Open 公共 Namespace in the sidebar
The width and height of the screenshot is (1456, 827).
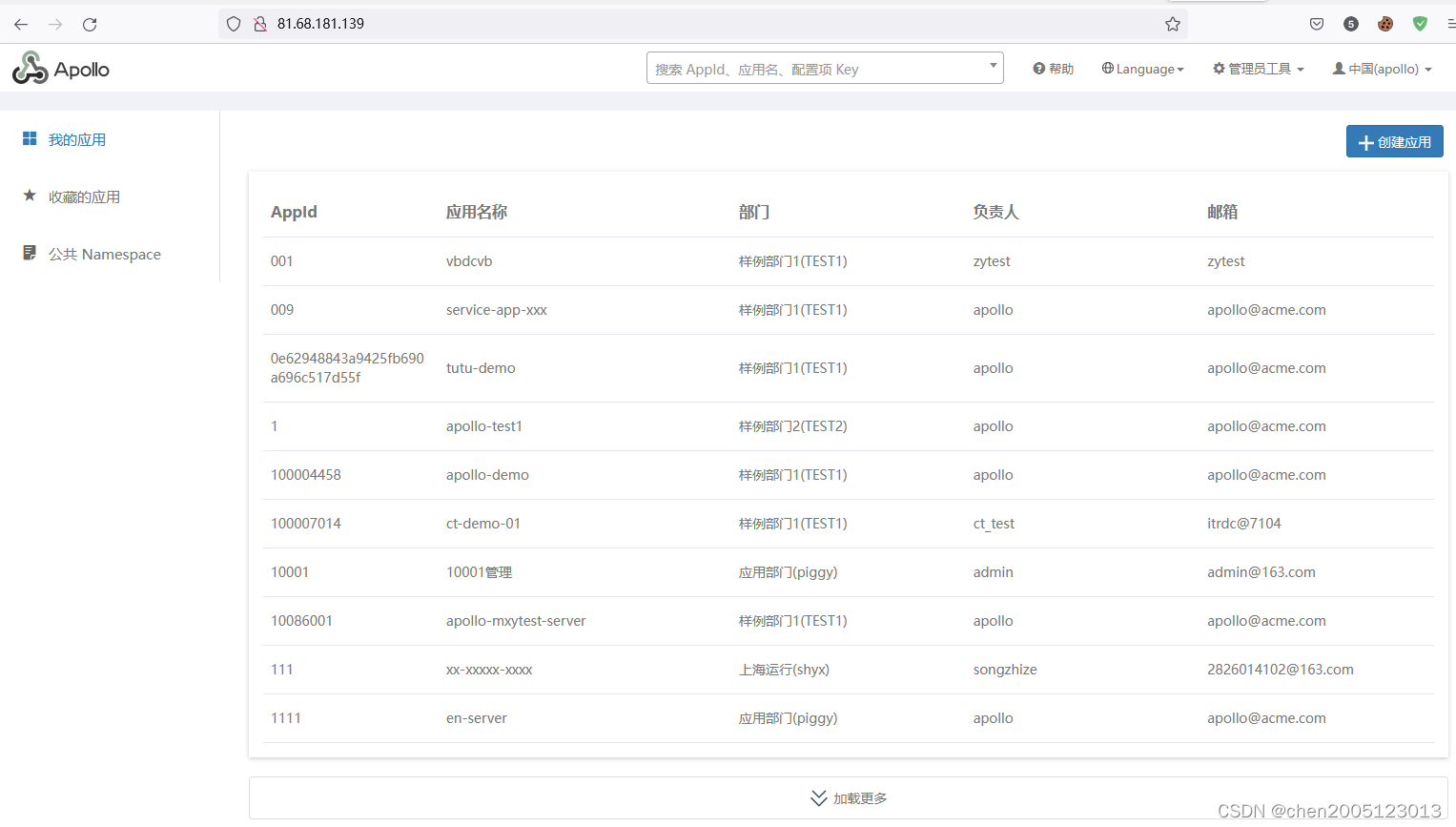click(x=105, y=254)
